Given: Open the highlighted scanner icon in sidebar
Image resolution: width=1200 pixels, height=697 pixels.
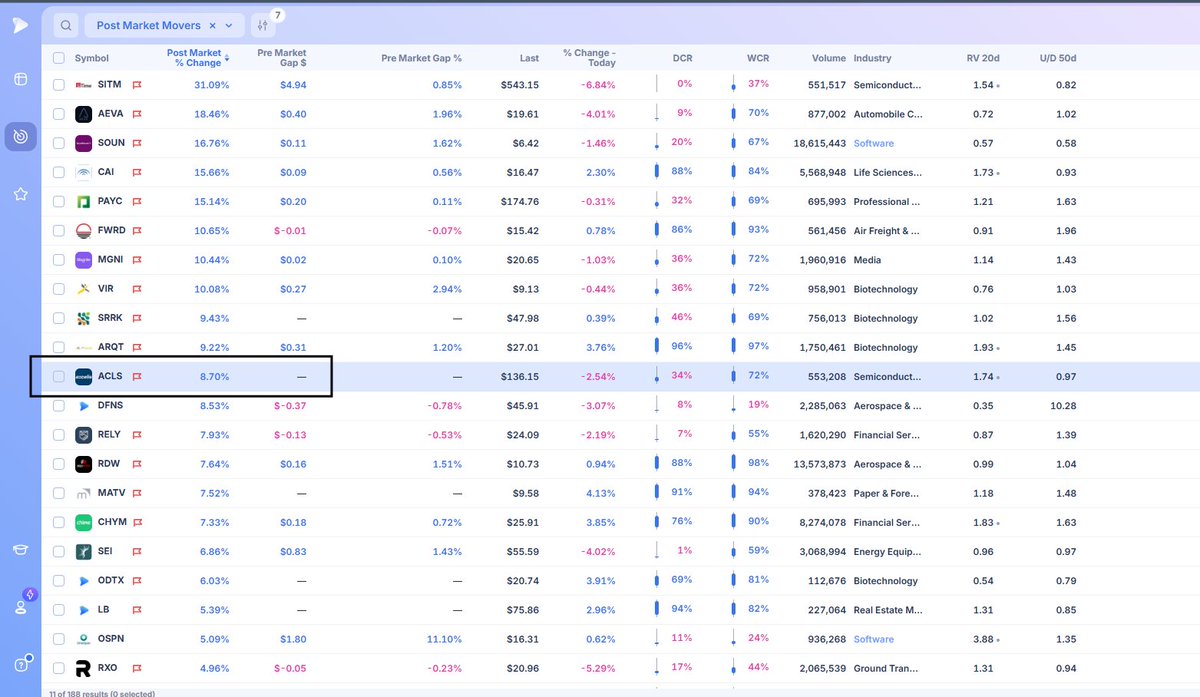Looking at the screenshot, I should [x=20, y=135].
